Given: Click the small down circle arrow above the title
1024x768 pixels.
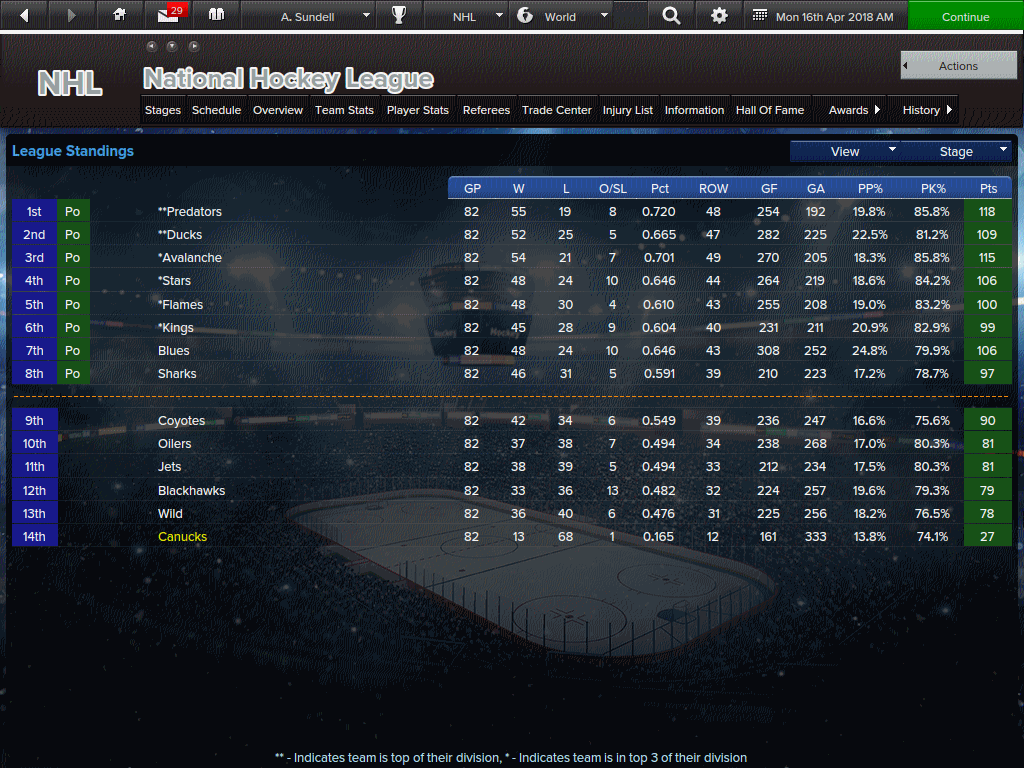Looking at the screenshot, I should [x=172, y=46].
